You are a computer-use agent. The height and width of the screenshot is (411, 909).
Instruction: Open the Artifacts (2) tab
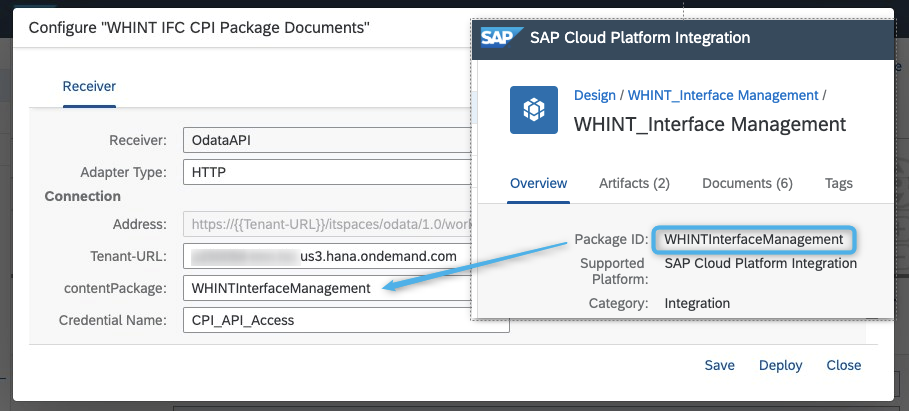(x=634, y=183)
